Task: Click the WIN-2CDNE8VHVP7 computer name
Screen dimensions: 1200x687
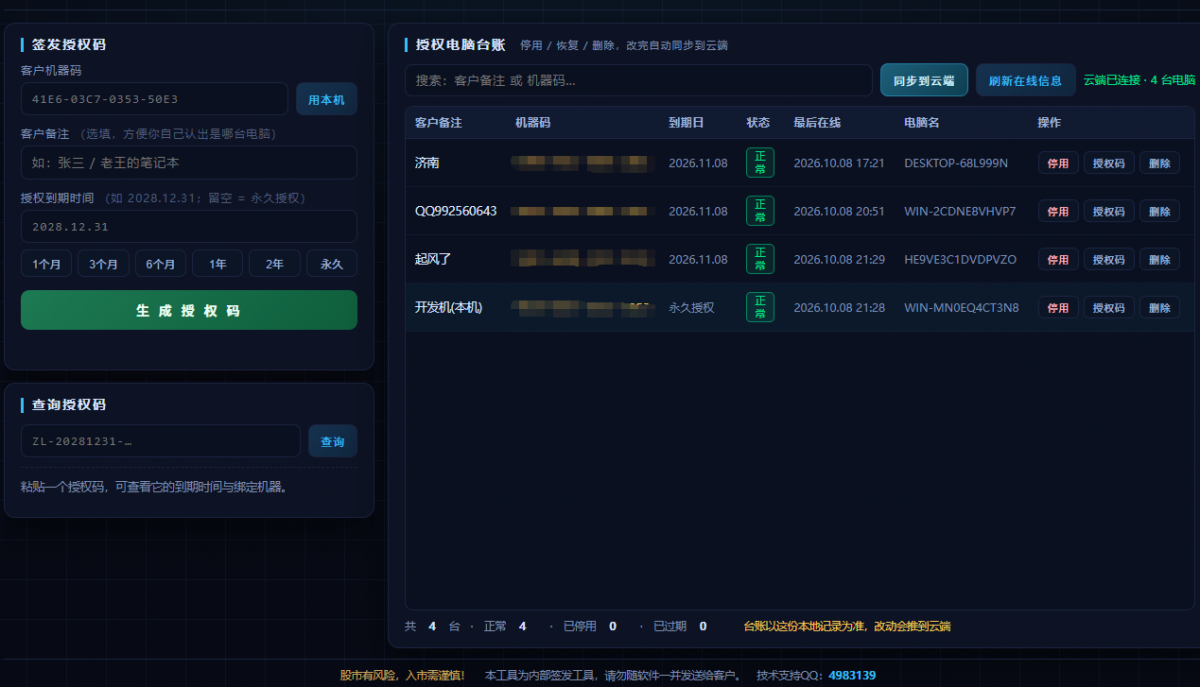Action: point(960,211)
